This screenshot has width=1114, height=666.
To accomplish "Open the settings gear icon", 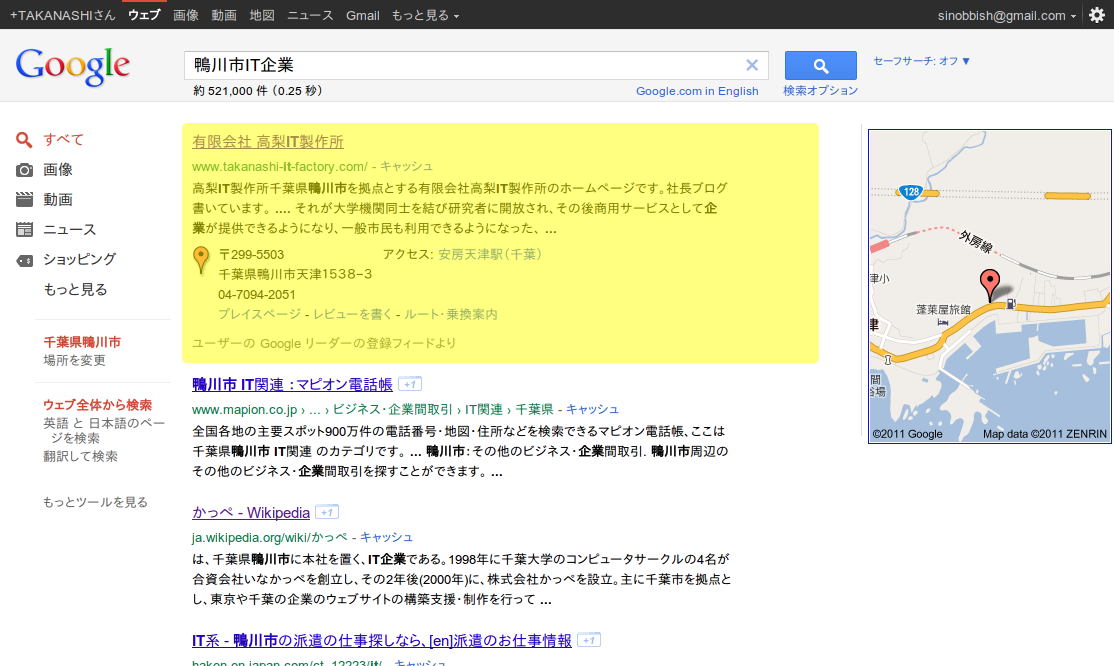I will pyautogui.click(x=1097, y=15).
